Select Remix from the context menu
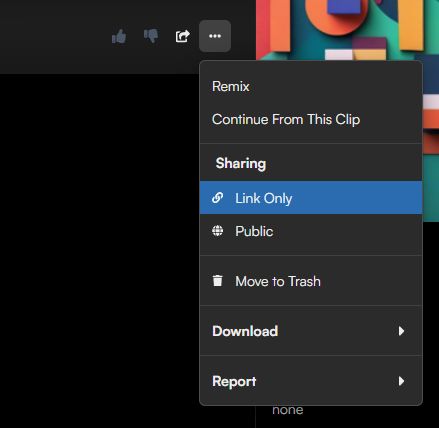 click(x=311, y=87)
